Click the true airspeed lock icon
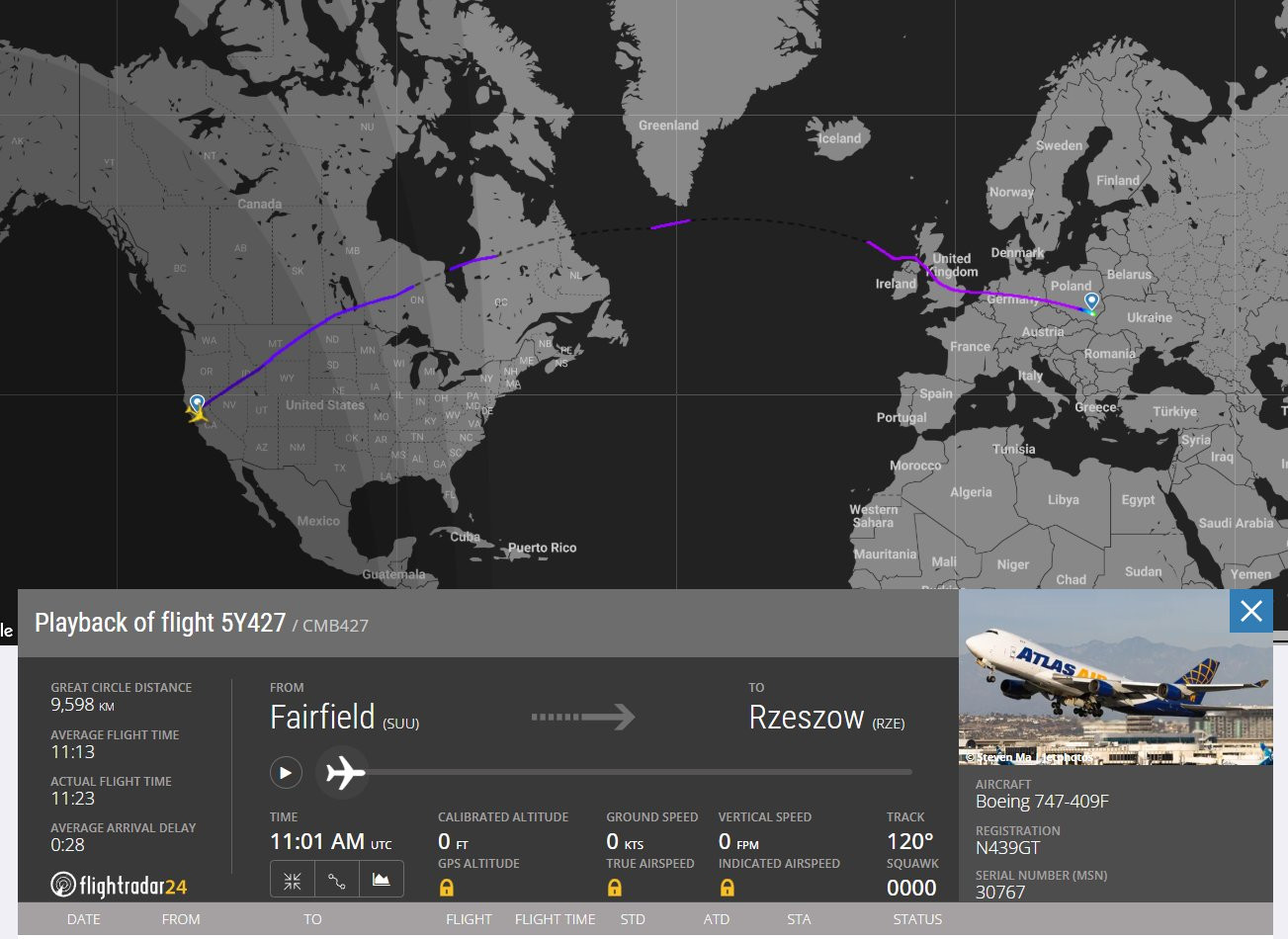Viewport: 1288px width, 939px height. pos(615,888)
